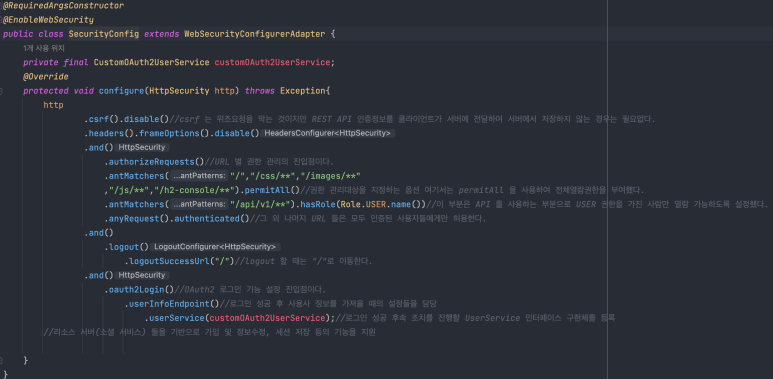The width and height of the screenshot is (773, 379).
Task: Click the "/images/**" string
Action: [x=331, y=176]
